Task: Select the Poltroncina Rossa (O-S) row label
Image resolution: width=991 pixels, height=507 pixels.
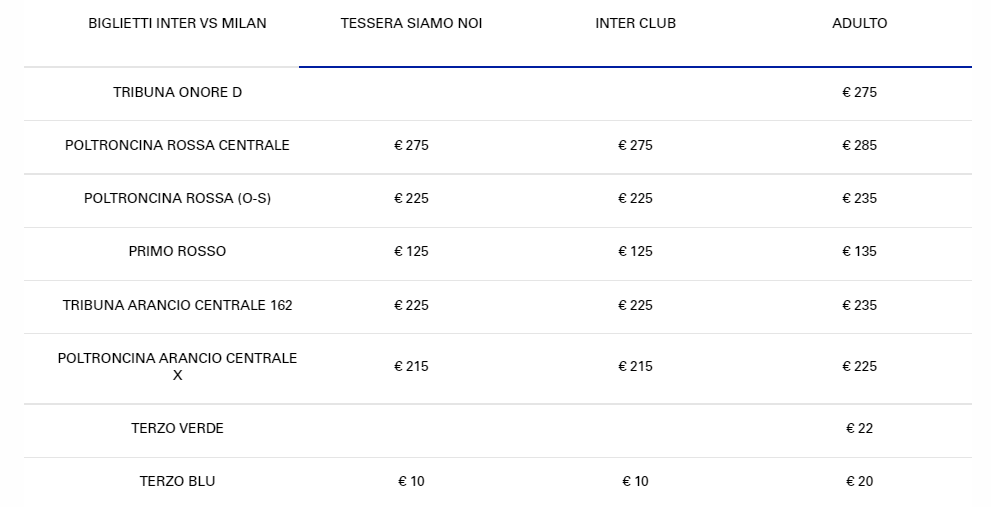Action: click(x=177, y=198)
